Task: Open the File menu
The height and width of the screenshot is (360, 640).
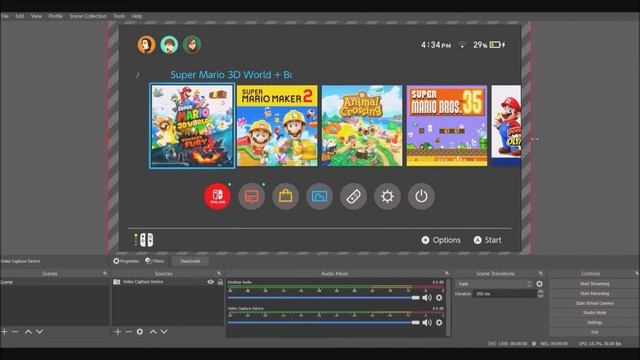Action: pyautogui.click(x=5, y=16)
